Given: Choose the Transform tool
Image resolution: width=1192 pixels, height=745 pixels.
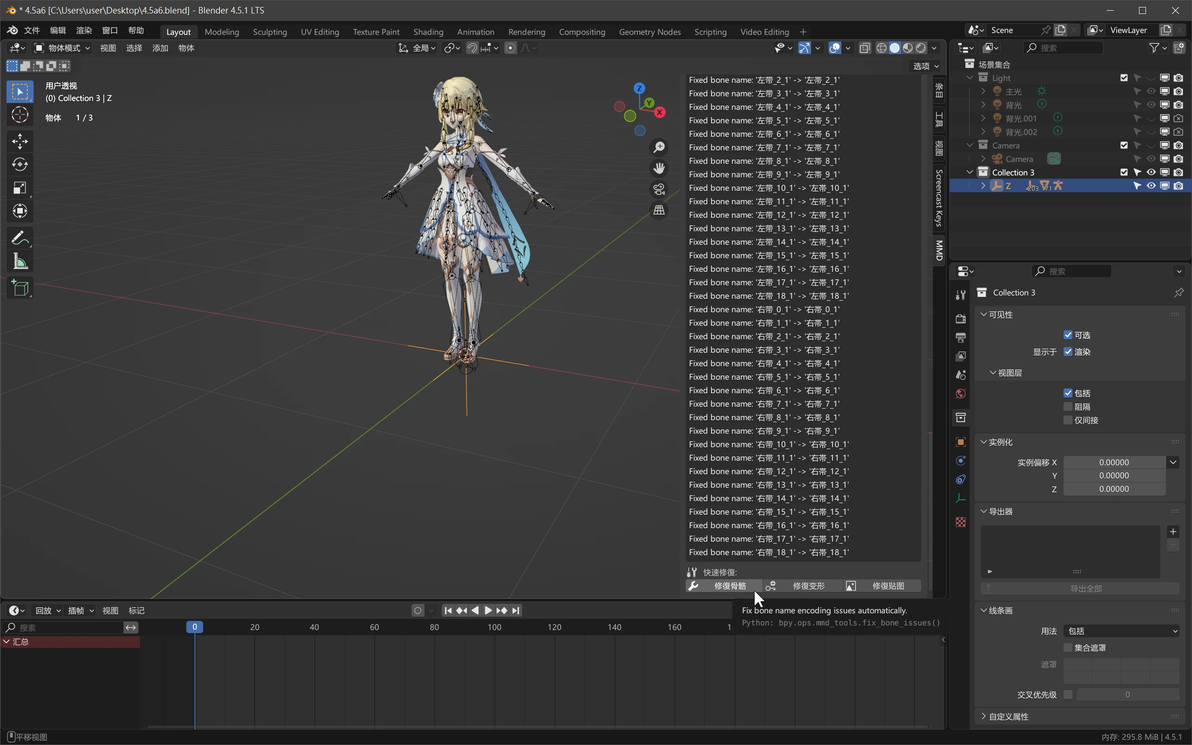Looking at the screenshot, I should pos(20,211).
